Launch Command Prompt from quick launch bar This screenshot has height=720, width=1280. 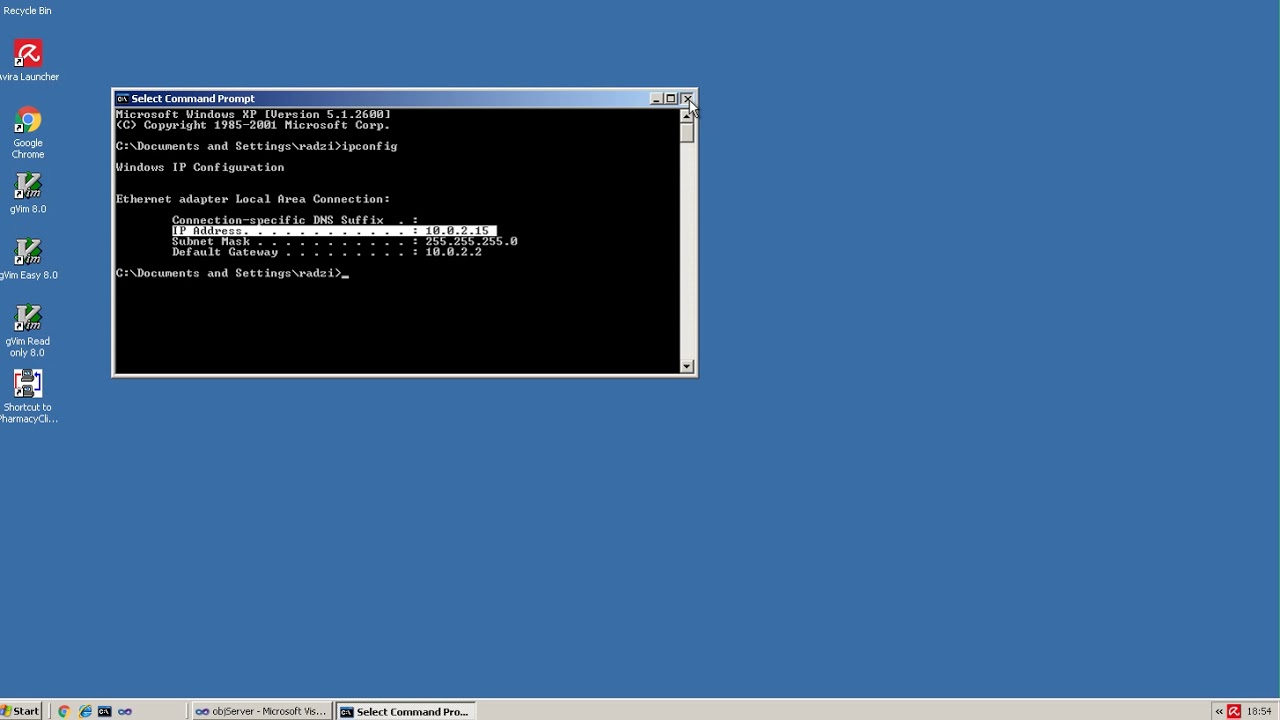pos(105,711)
